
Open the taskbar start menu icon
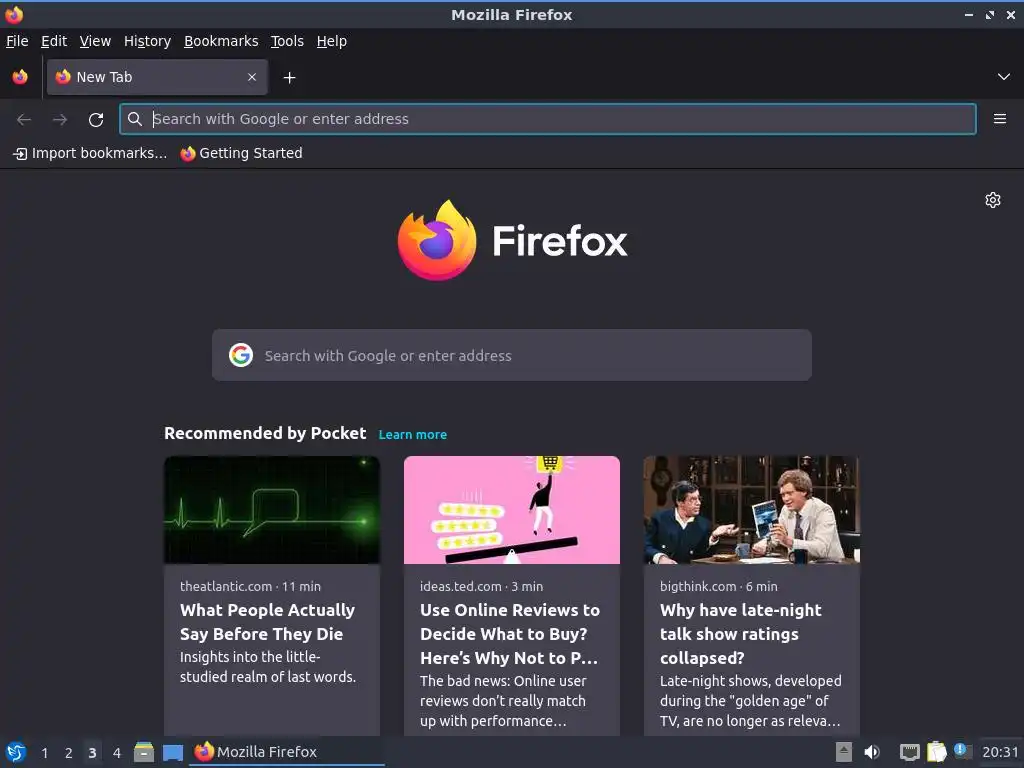[x=16, y=752]
